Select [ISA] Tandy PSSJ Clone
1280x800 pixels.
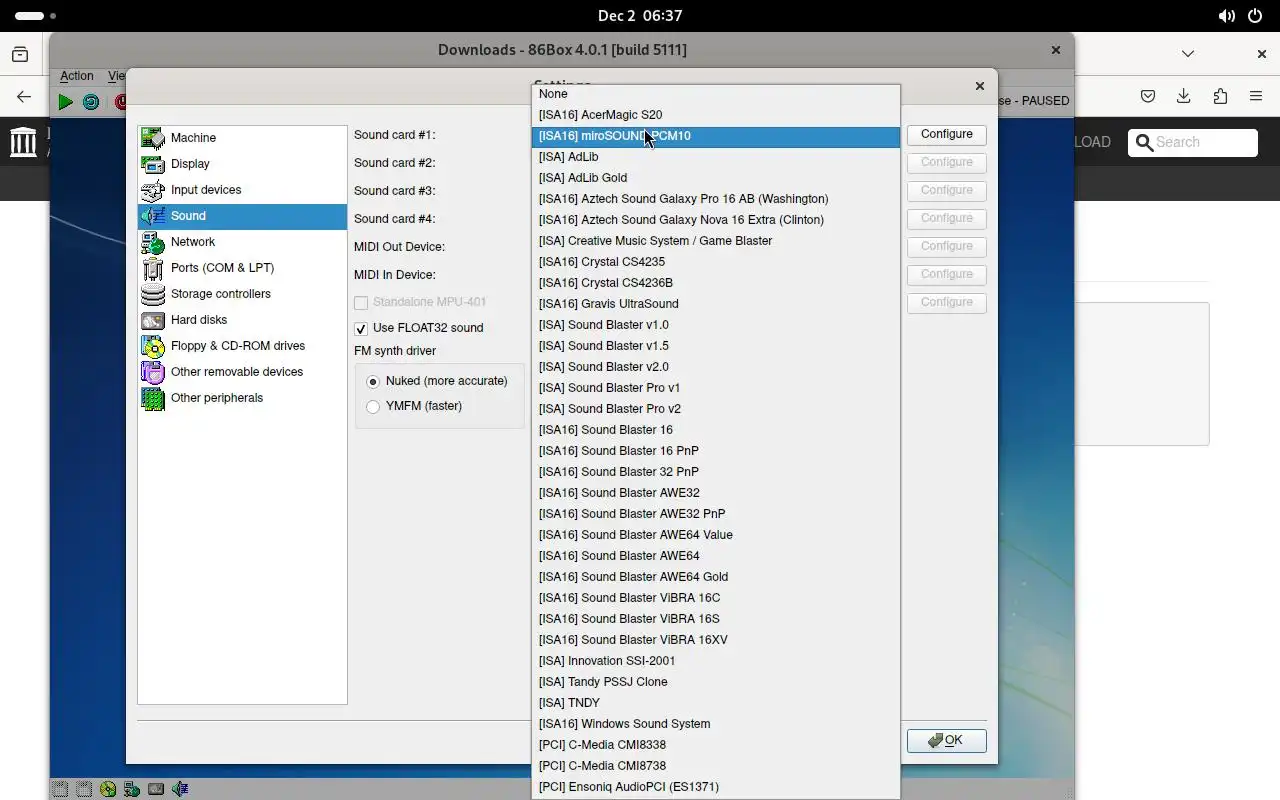pyautogui.click(x=716, y=682)
